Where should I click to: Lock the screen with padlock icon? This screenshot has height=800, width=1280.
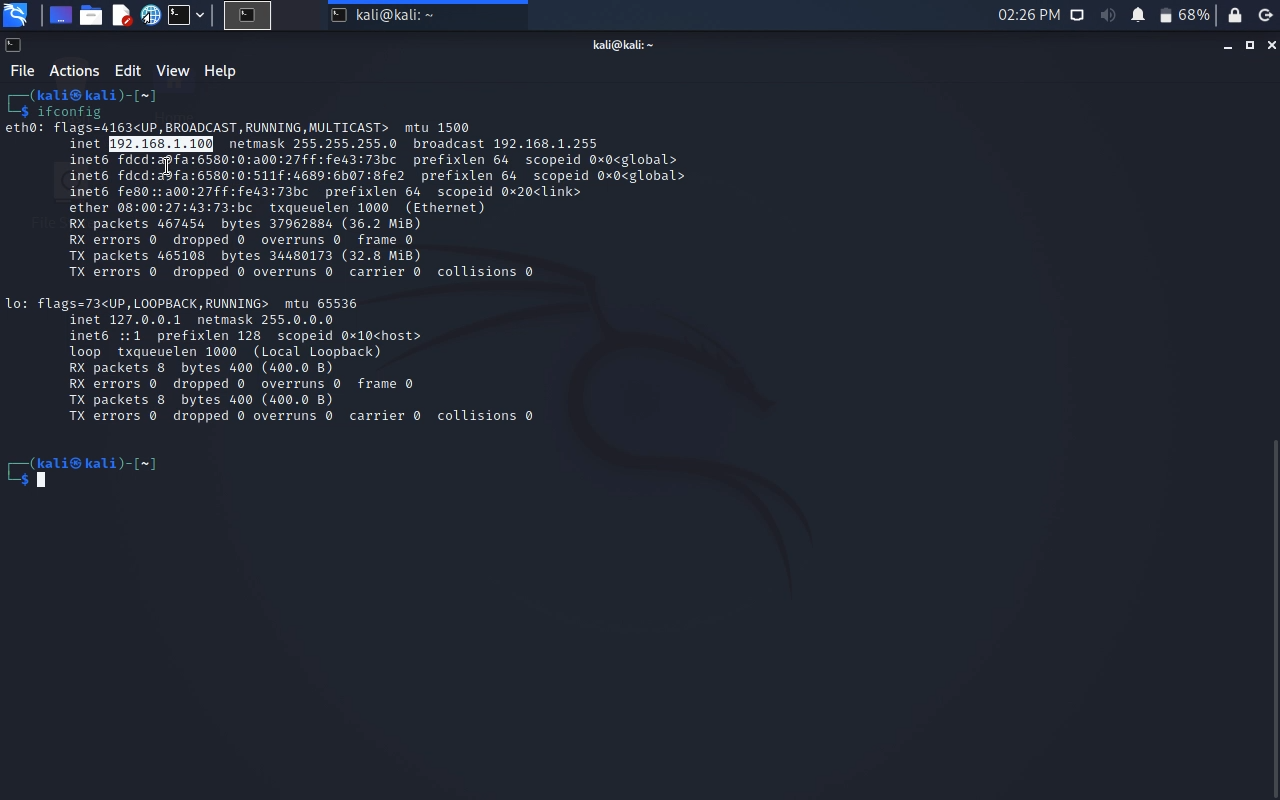tap(1235, 15)
